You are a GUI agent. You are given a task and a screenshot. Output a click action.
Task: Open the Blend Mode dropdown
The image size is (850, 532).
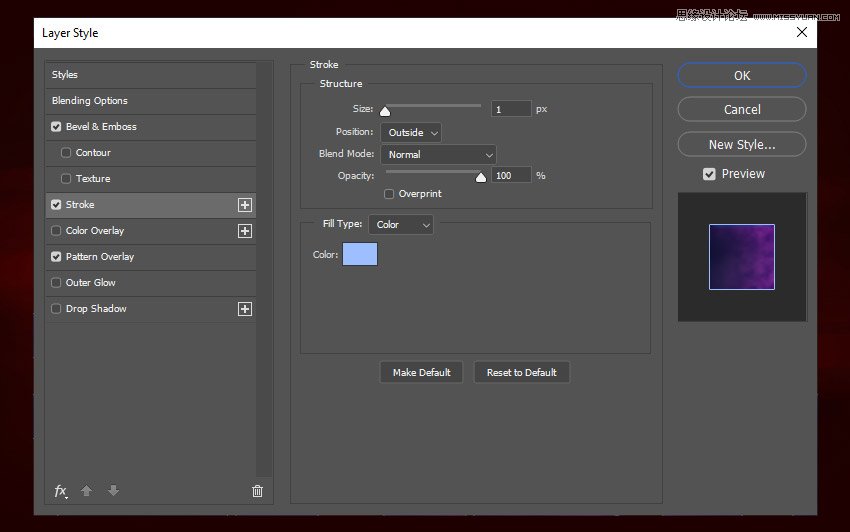point(438,155)
